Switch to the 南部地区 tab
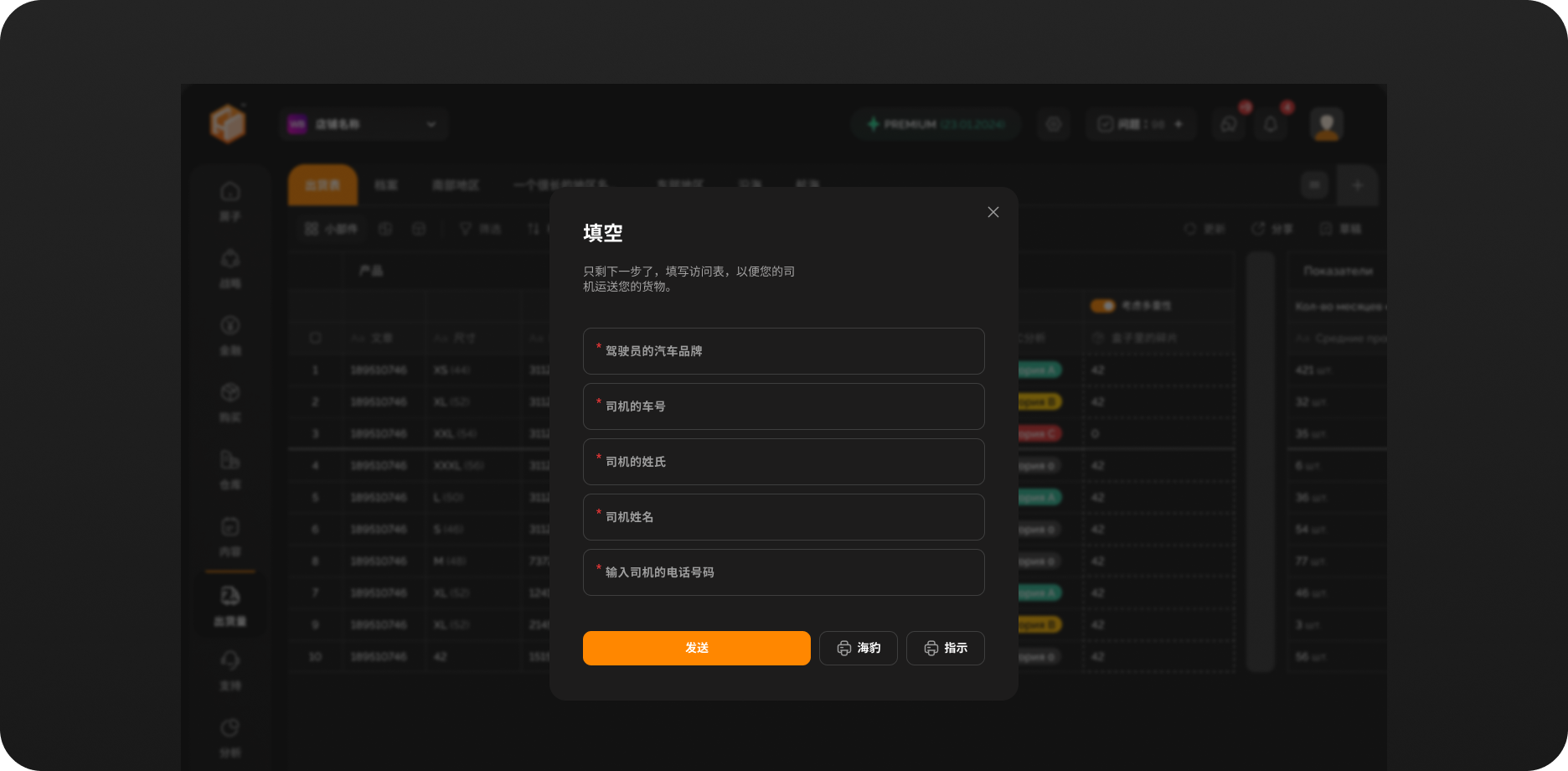 click(456, 185)
